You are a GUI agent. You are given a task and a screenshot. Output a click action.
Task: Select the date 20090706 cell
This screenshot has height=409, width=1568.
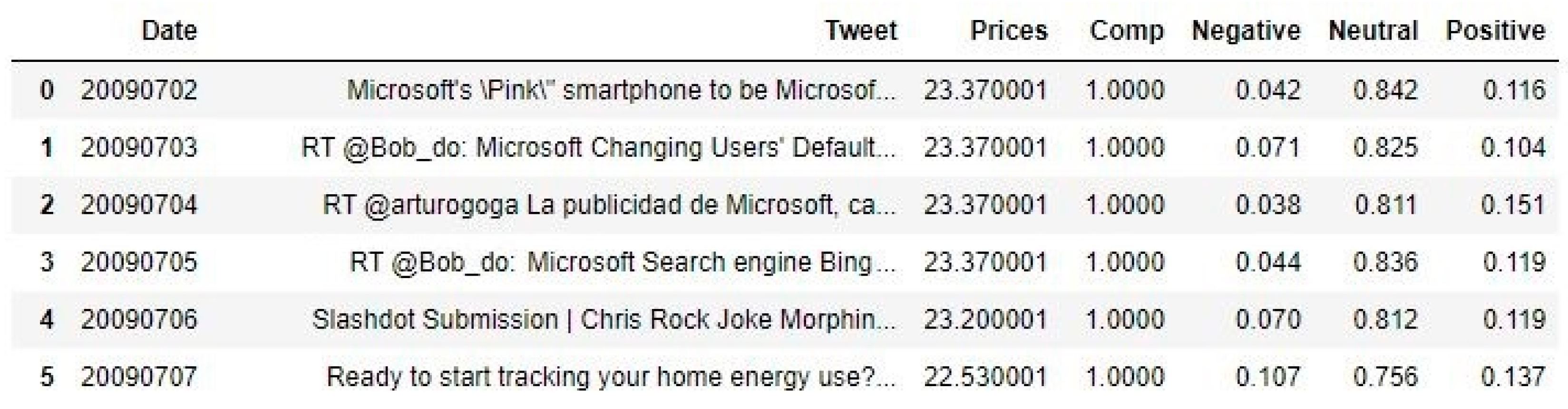tap(139, 319)
